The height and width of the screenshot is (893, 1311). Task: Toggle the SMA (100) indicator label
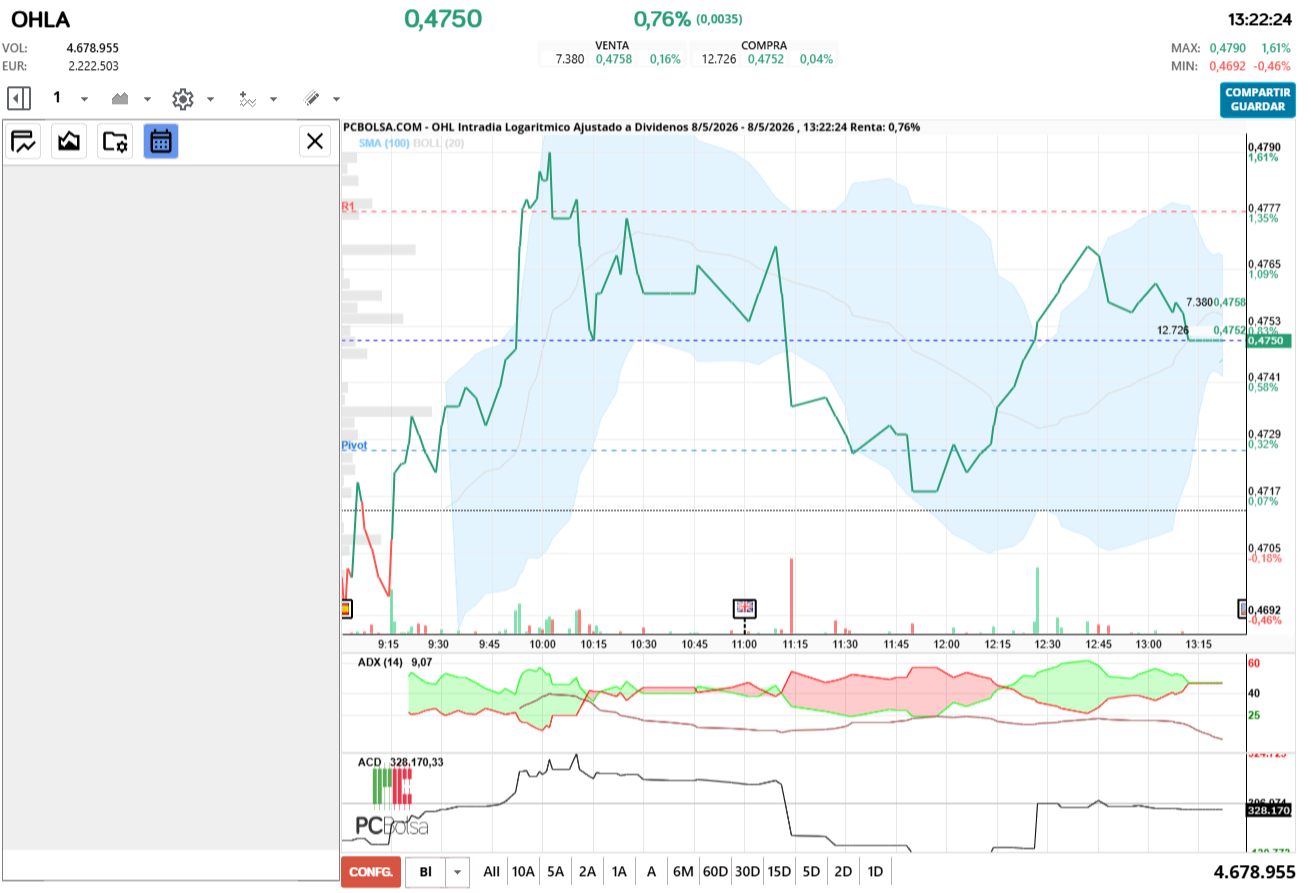pos(384,143)
